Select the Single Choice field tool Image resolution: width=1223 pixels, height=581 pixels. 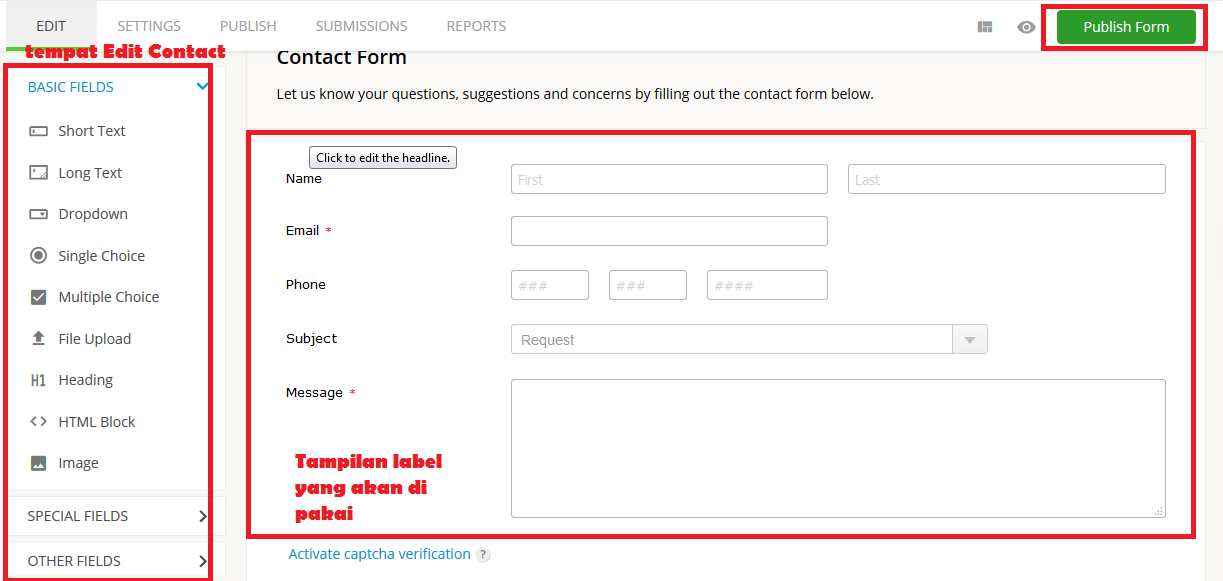click(x=99, y=255)
